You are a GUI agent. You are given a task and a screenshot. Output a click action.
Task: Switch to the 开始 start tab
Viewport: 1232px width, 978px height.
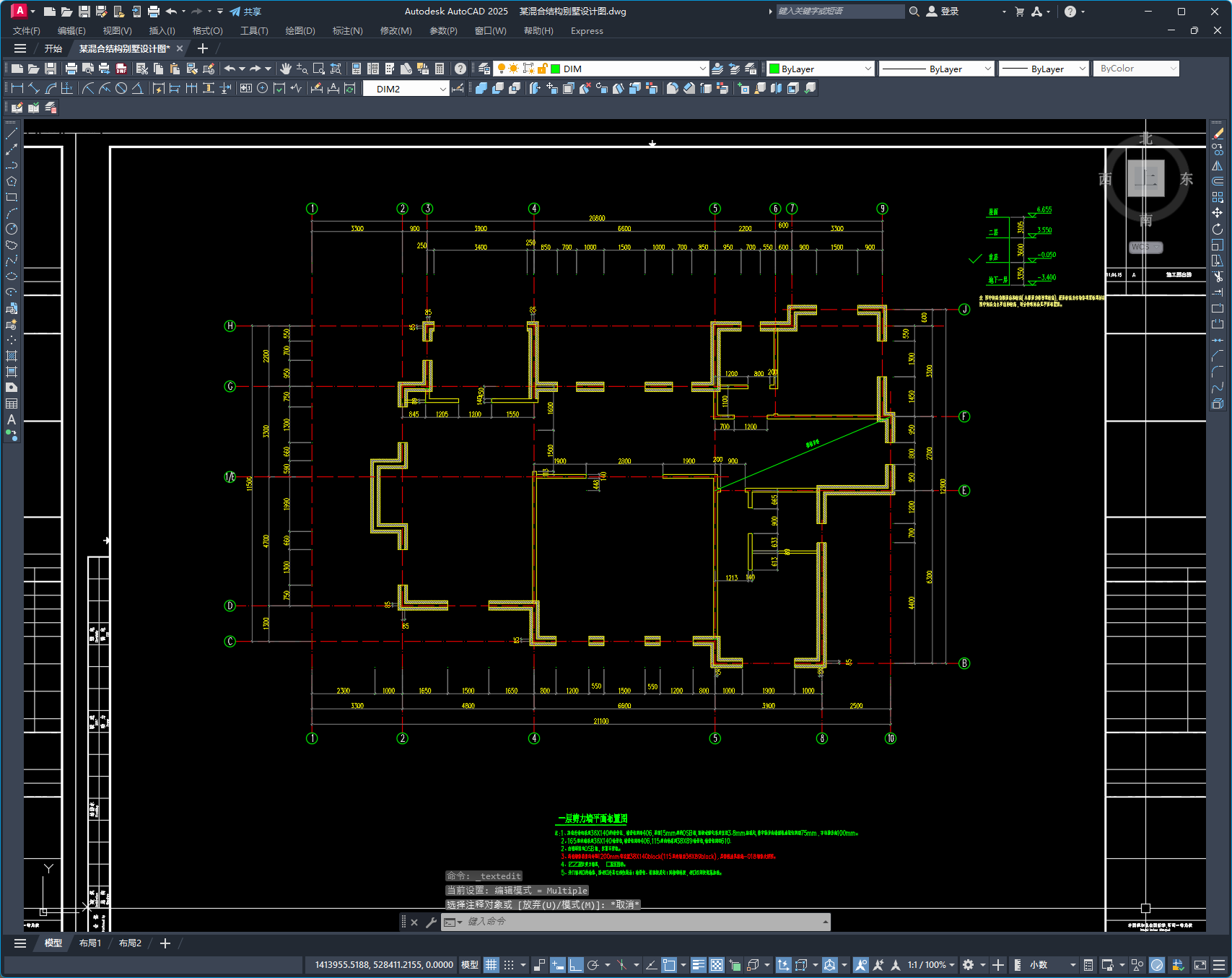53,48
